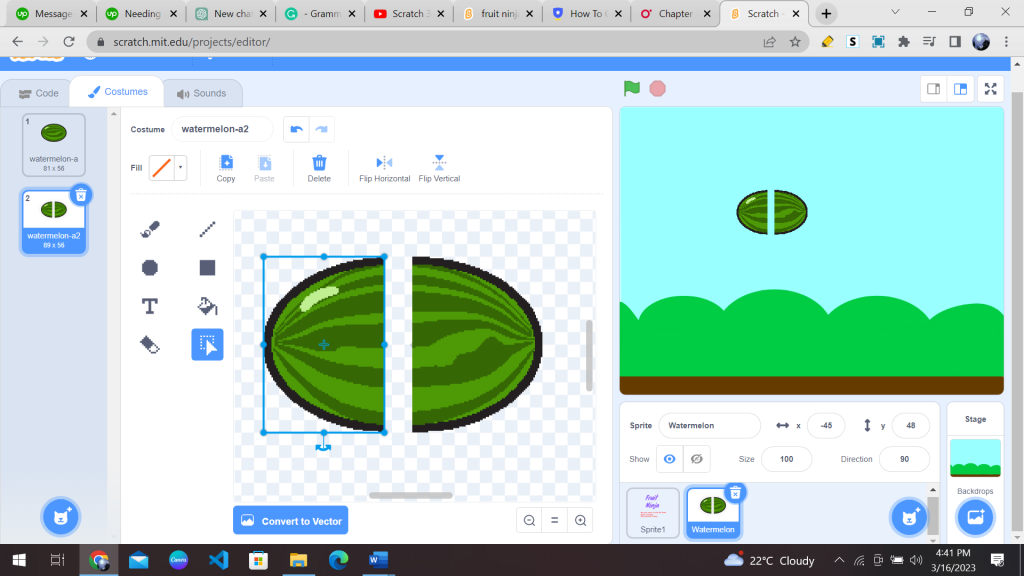Click the stop sign to halt scripts

(x=658, y=88)
